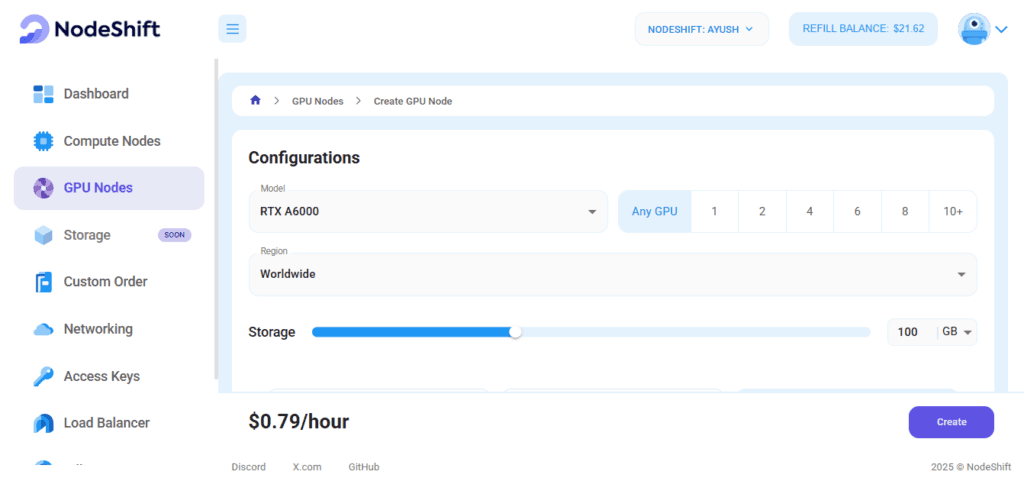Click the Storage cube icon

click(43, 235)
